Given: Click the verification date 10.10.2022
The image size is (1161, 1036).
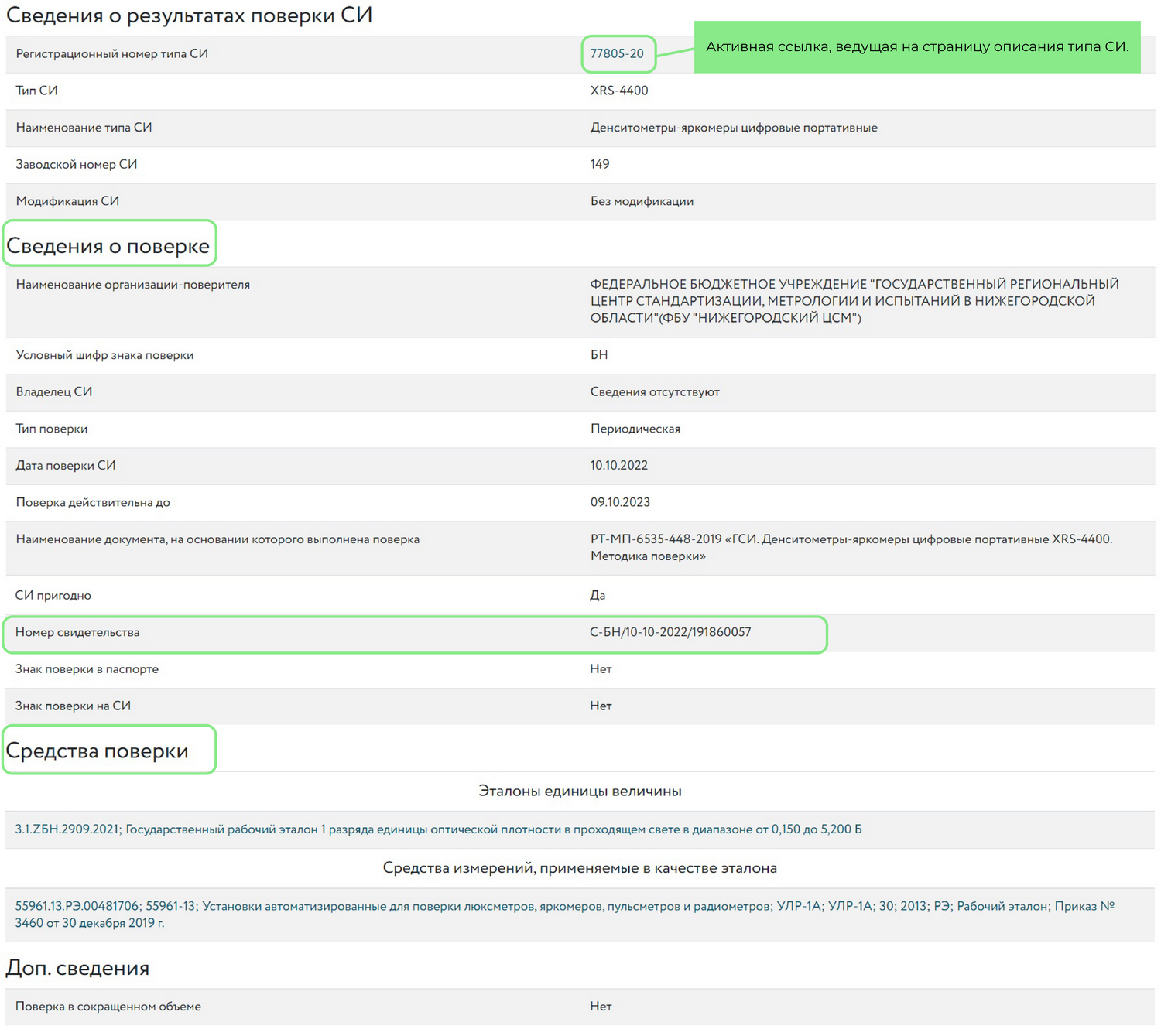Looking at the screenshot, I should [619, 466].
